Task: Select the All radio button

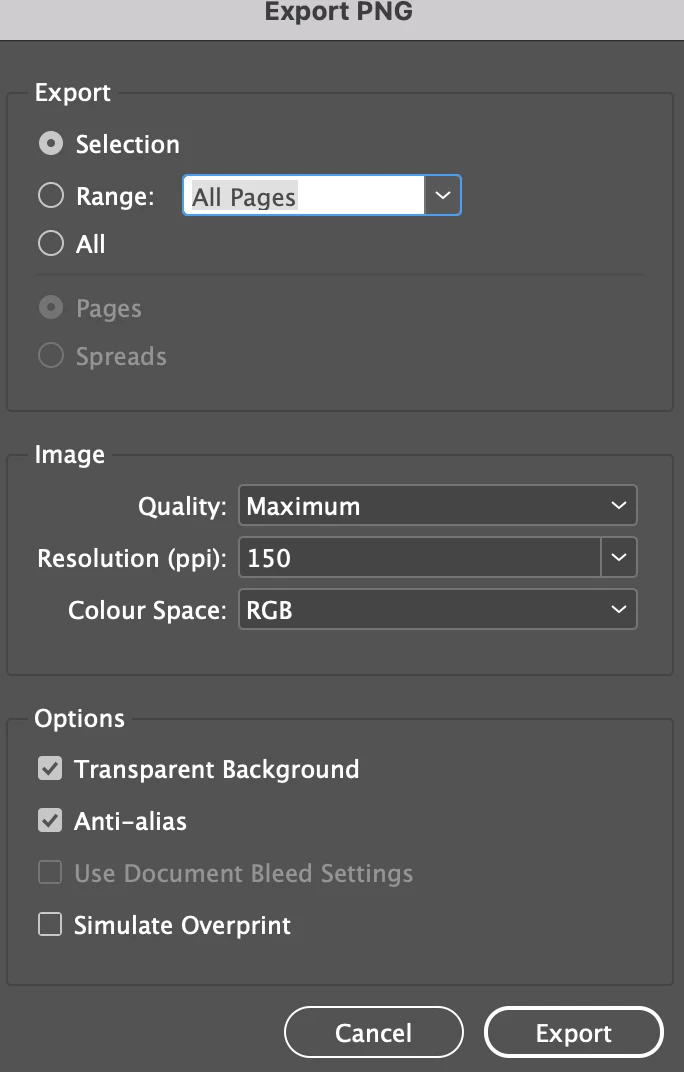Action: click(x=51, y=244)
